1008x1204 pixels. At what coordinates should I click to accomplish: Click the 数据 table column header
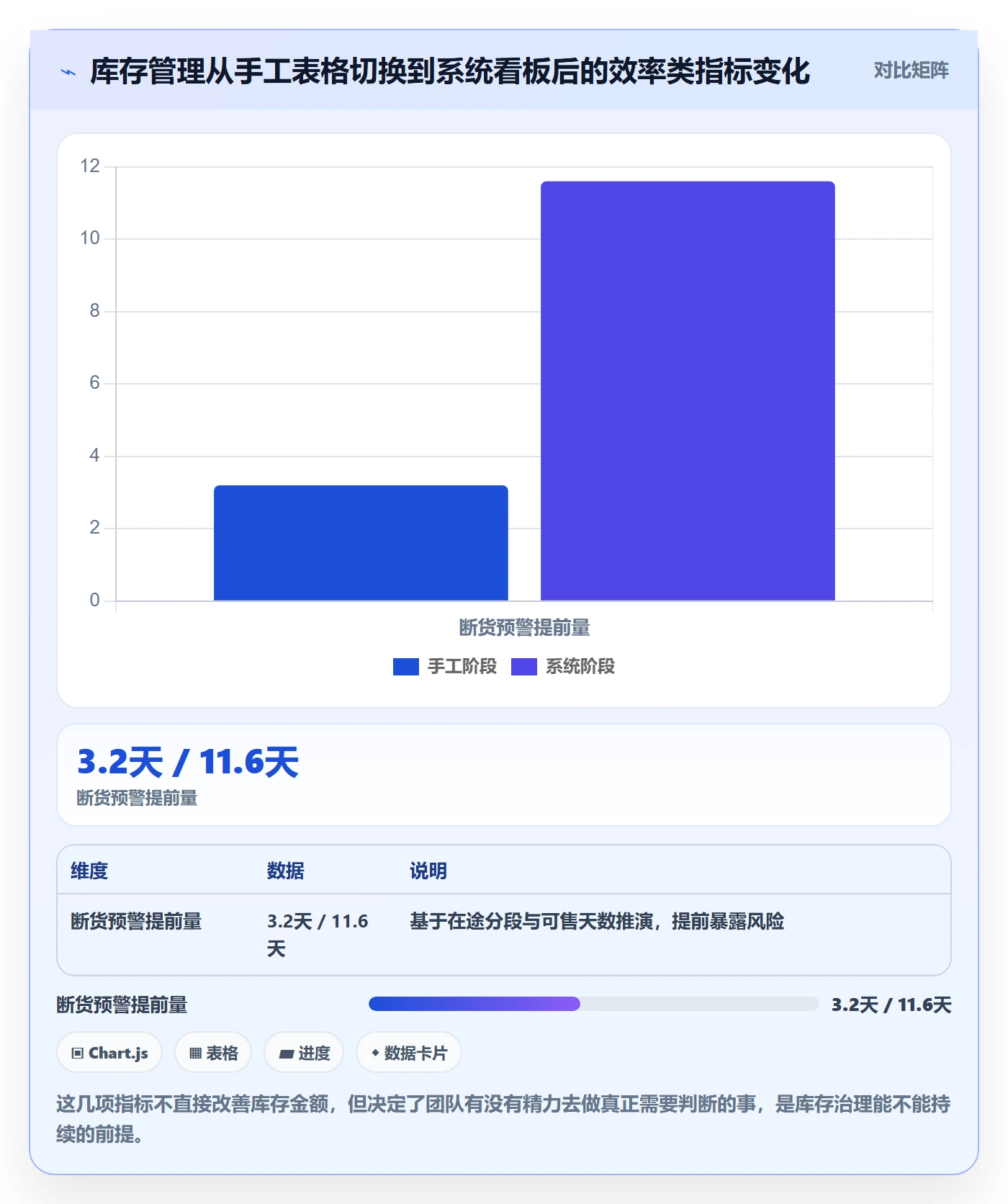pyautogui.click(x=285, y=871)
